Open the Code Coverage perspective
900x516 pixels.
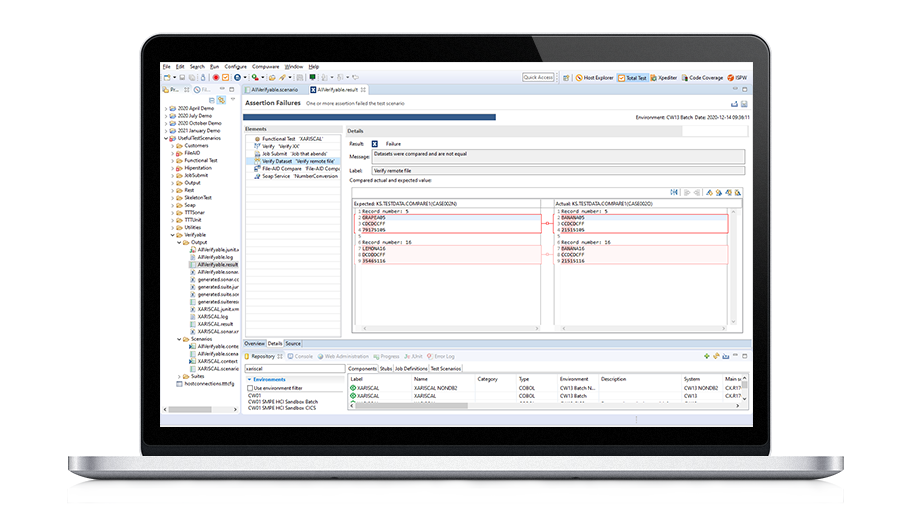[x=703, y=77]
